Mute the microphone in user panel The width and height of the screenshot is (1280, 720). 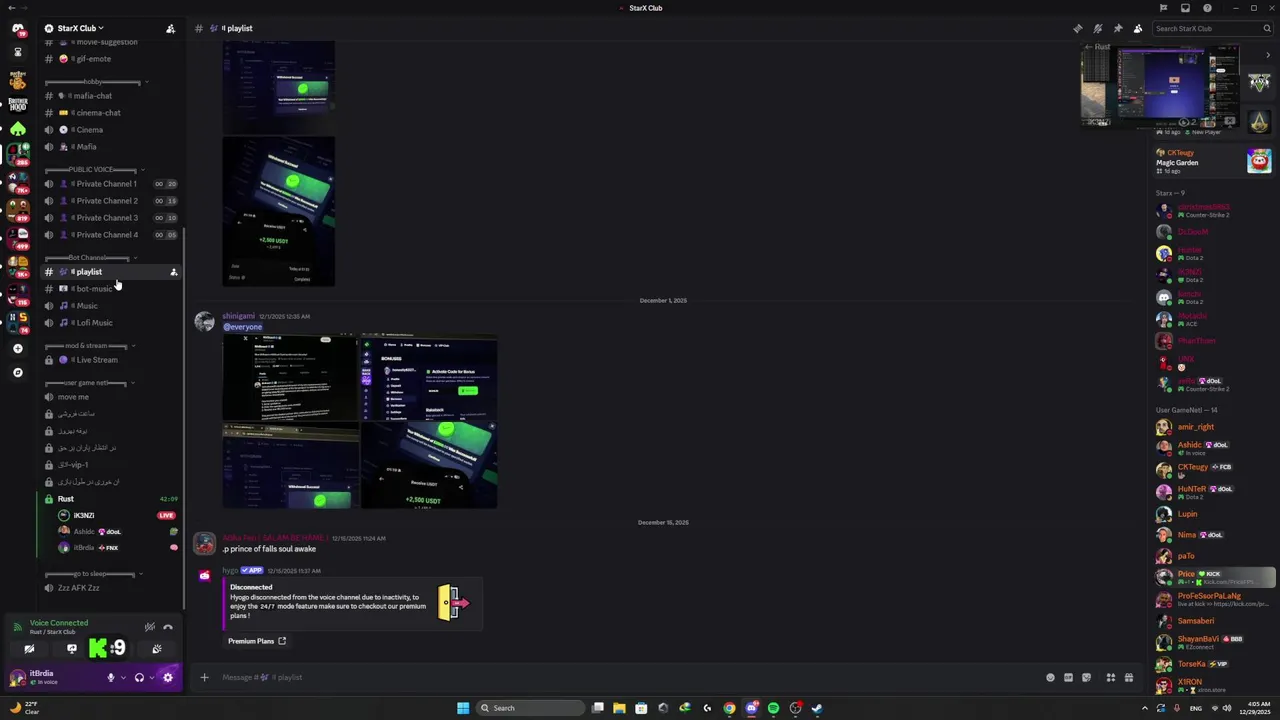coord(111,677)
